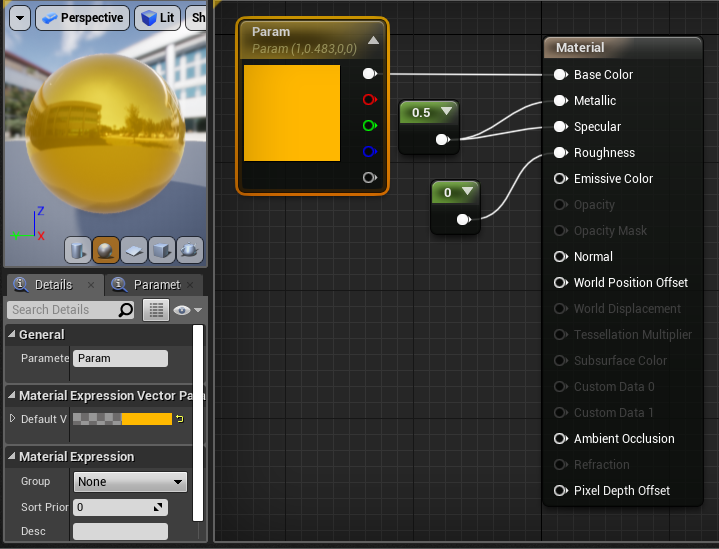Switch to the Details tab

[x=50, y=285]
